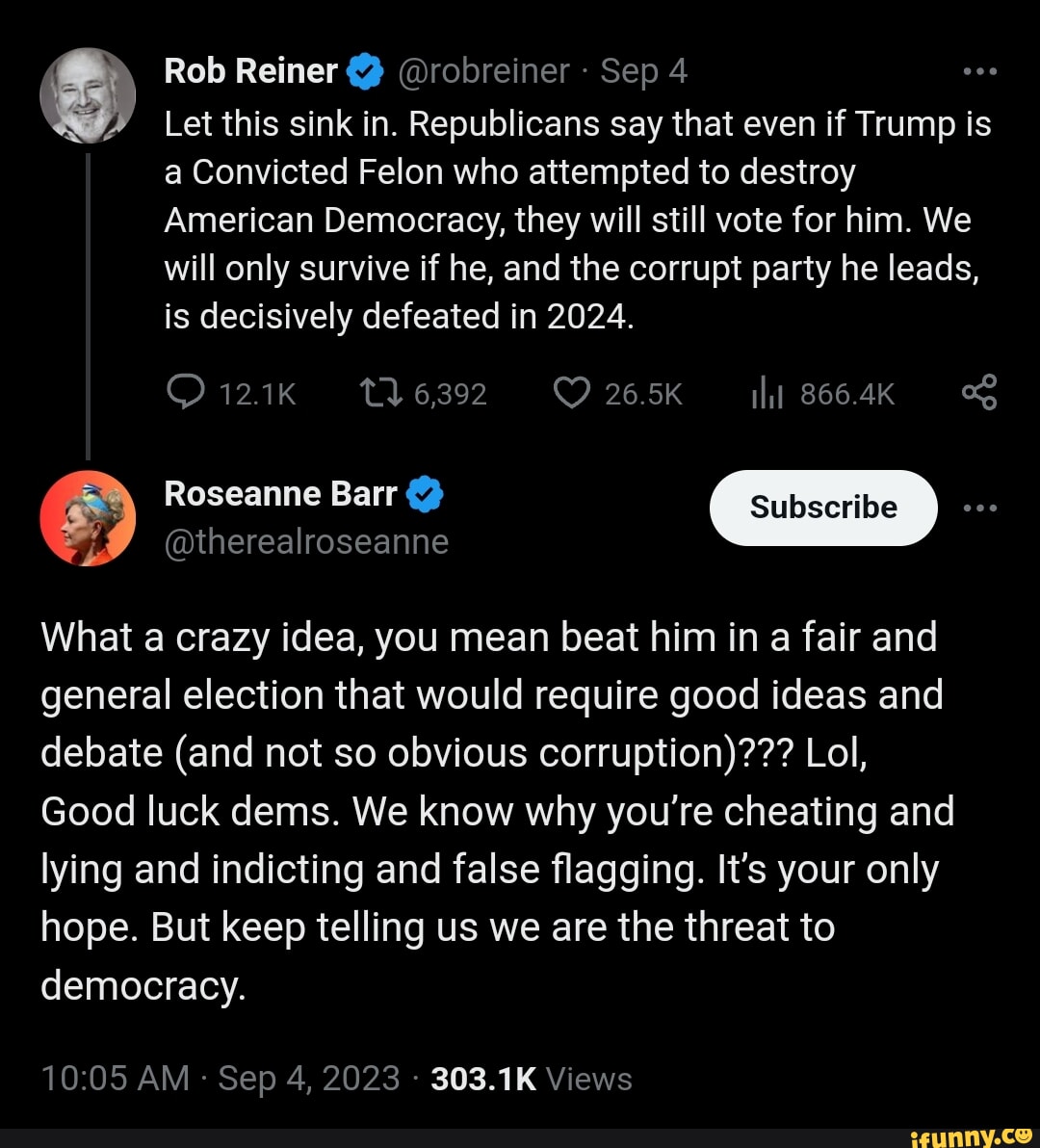This screenshot has width=1040, height=1148.
Task: Open Rob Reiner's profile picture
Action: coord(88,96)
